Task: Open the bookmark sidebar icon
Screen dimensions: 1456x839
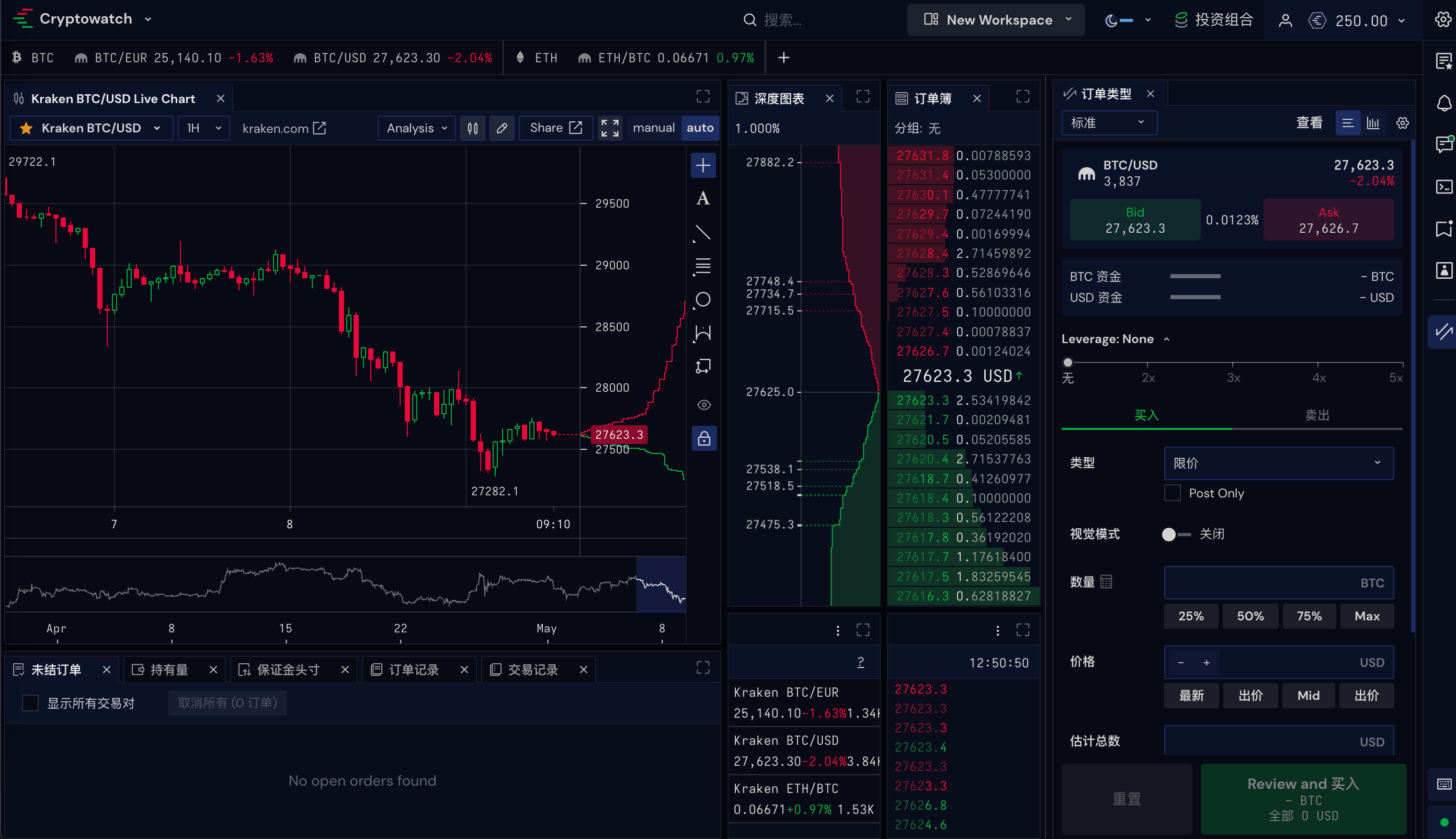Action: click(x=1443, y=228)
